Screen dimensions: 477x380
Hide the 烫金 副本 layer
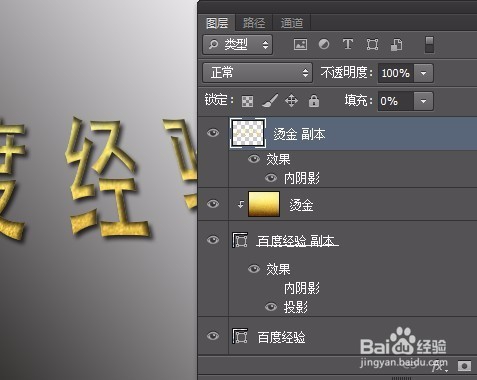click(x=213, y=133)
